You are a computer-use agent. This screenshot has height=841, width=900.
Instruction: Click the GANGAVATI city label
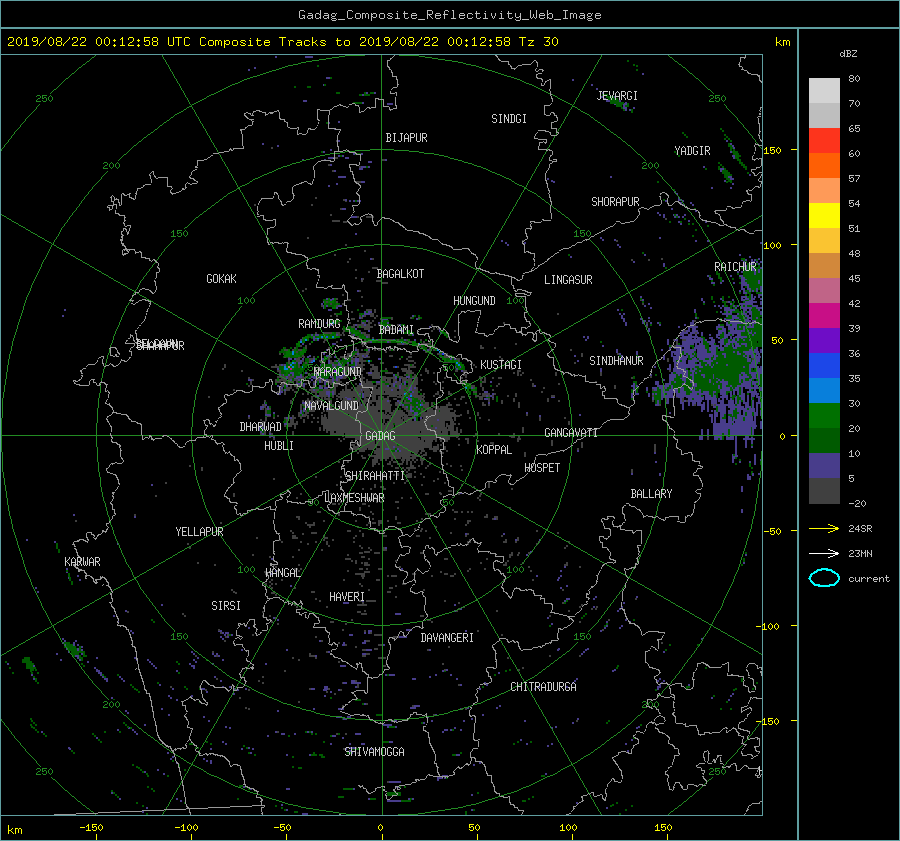(x=571, y=432)
